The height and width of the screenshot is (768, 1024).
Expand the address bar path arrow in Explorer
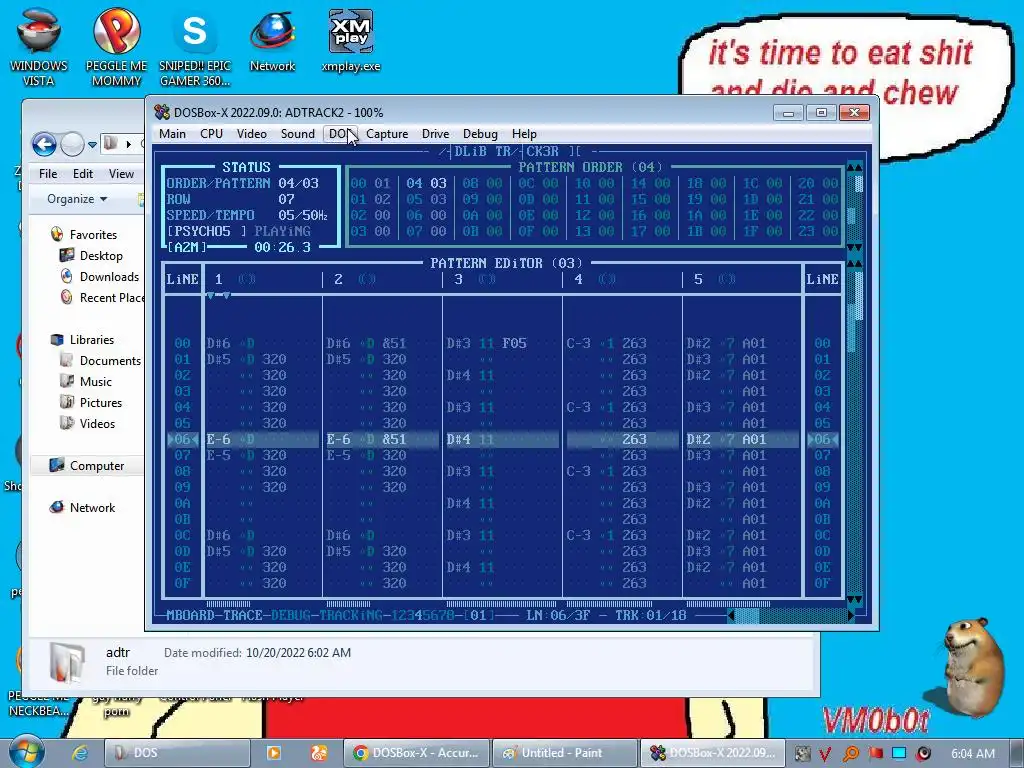129,144
